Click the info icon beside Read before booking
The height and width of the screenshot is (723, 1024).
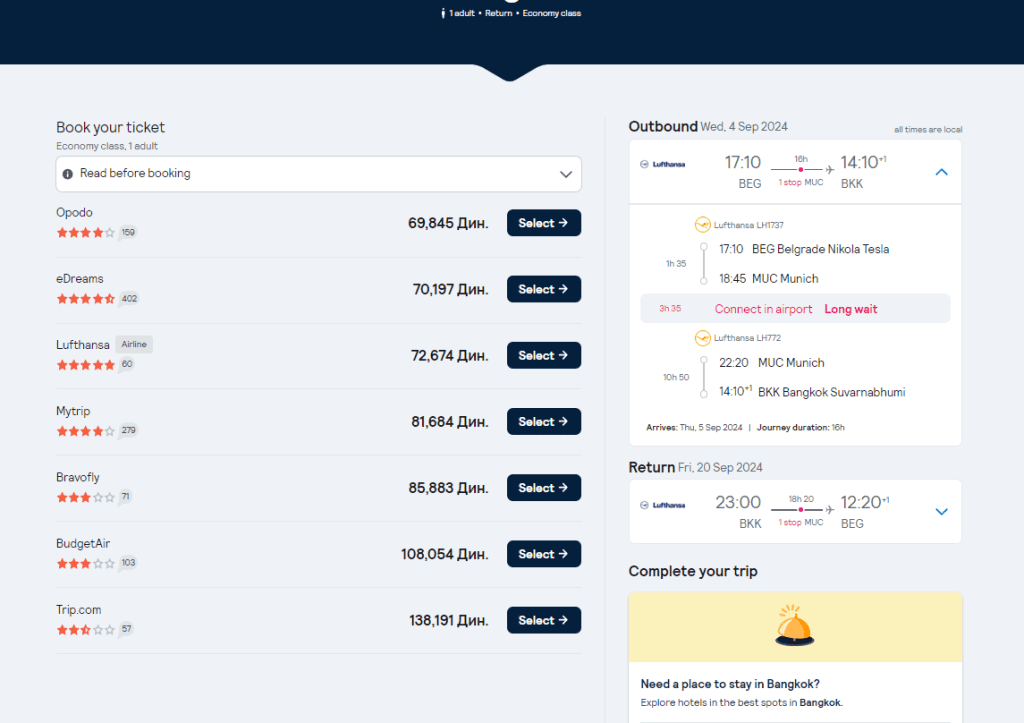[68, 173]
